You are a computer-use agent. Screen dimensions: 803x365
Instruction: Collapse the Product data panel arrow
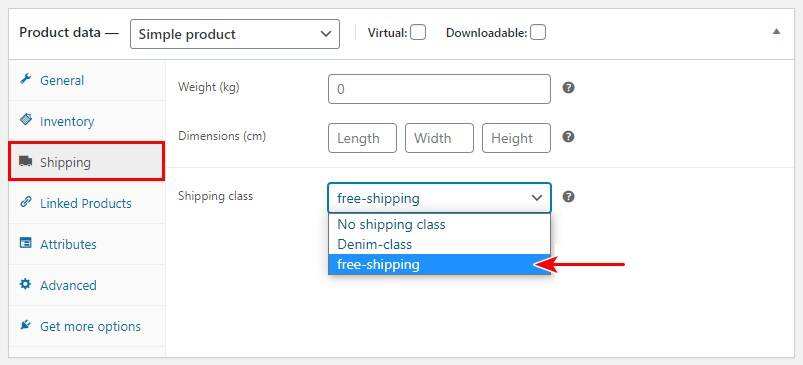(x=776, y=32)
